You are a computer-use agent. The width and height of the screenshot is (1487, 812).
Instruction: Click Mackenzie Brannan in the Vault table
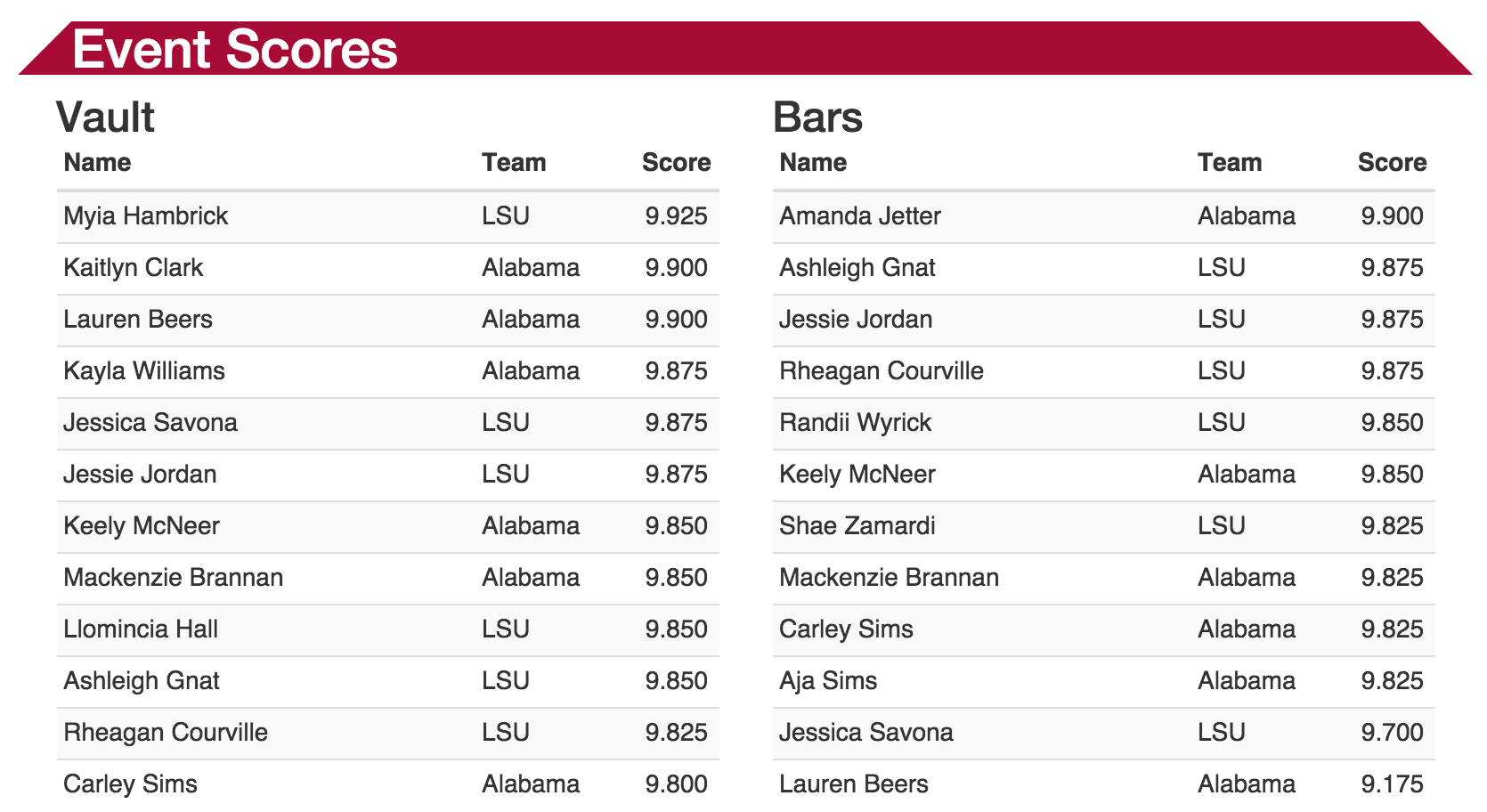[173, 578]
